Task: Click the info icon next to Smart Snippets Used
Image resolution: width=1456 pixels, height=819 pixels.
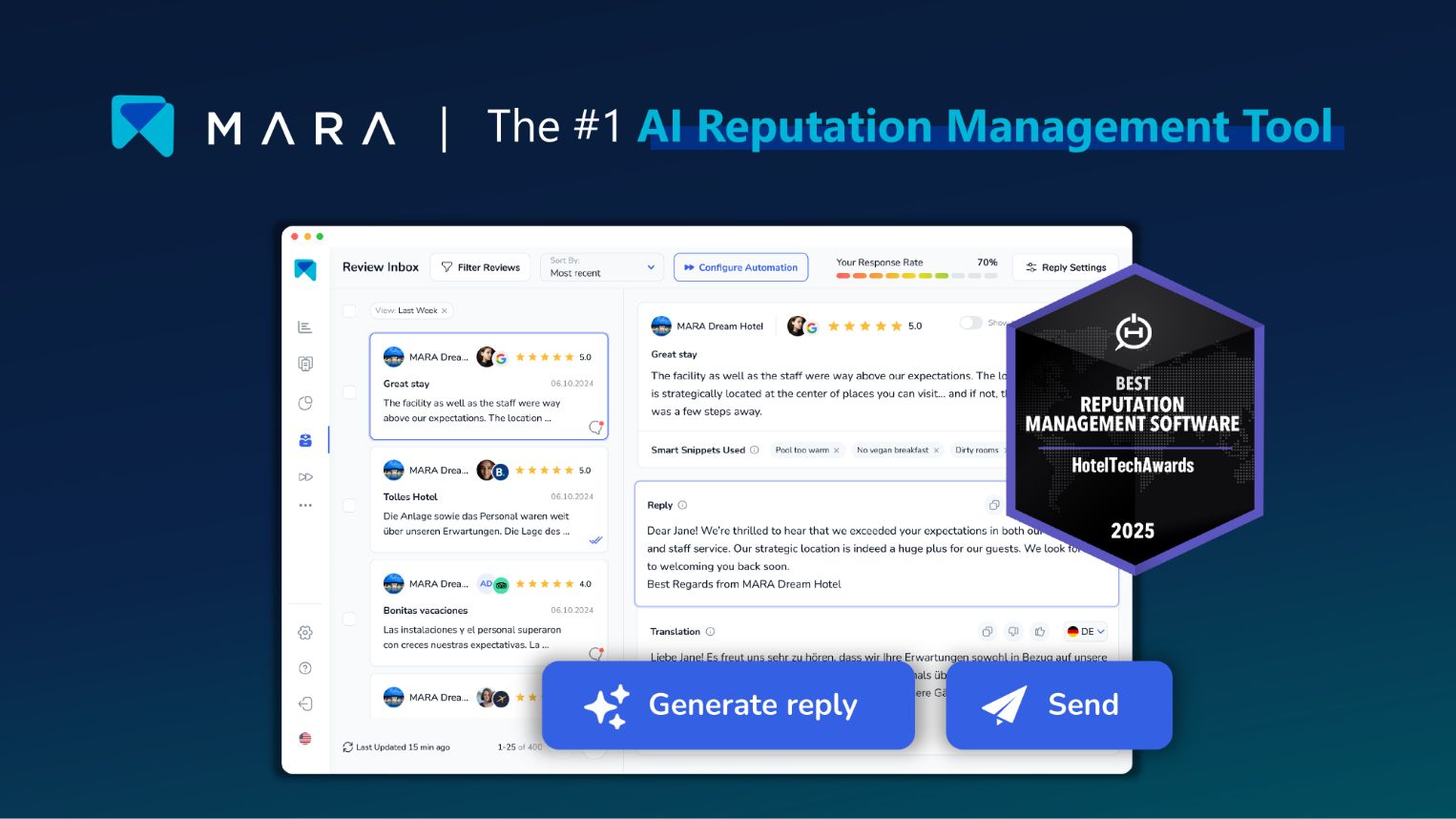Action: coord(755,450)
